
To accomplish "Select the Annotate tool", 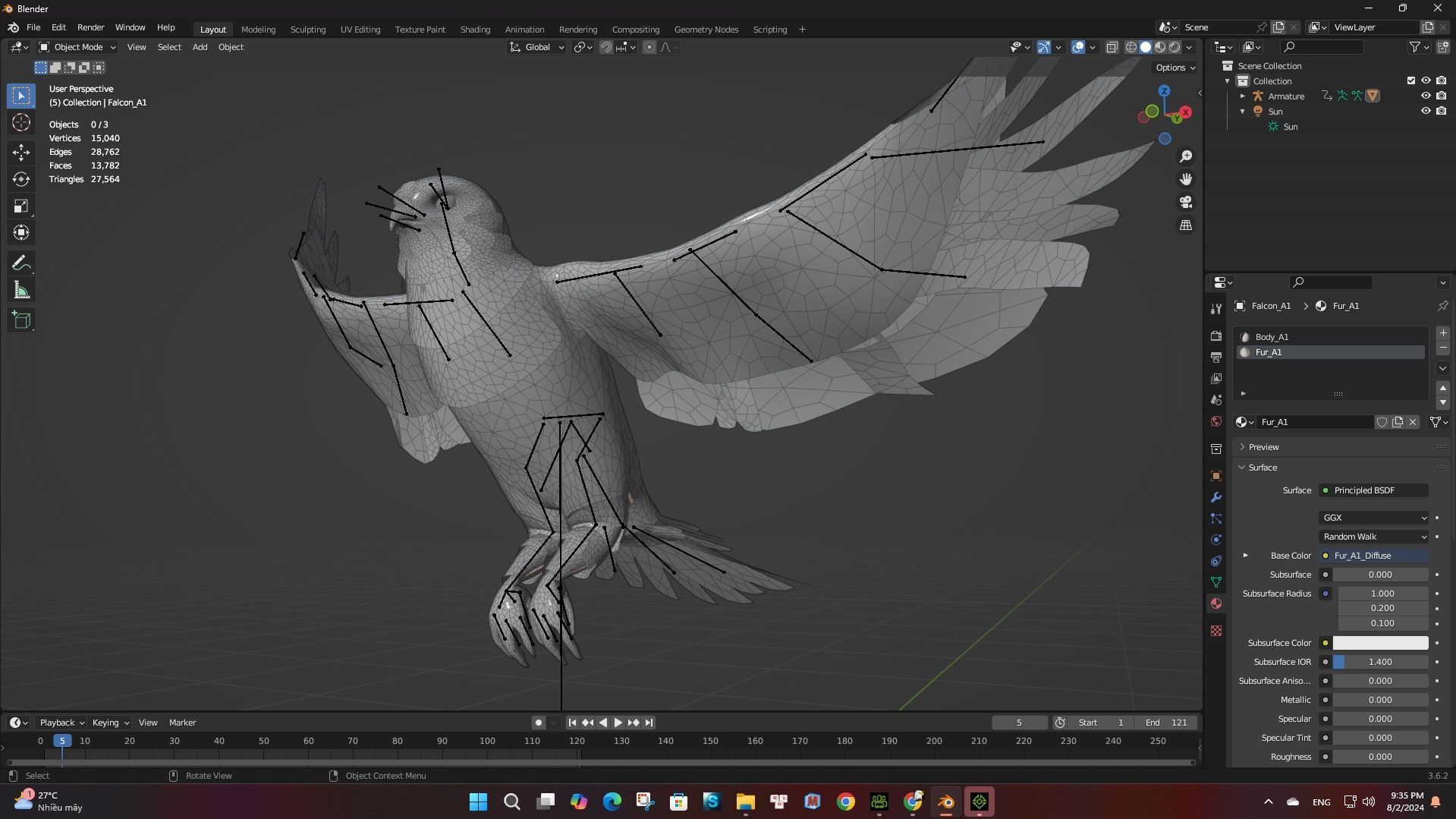I will tap(21, 263).
